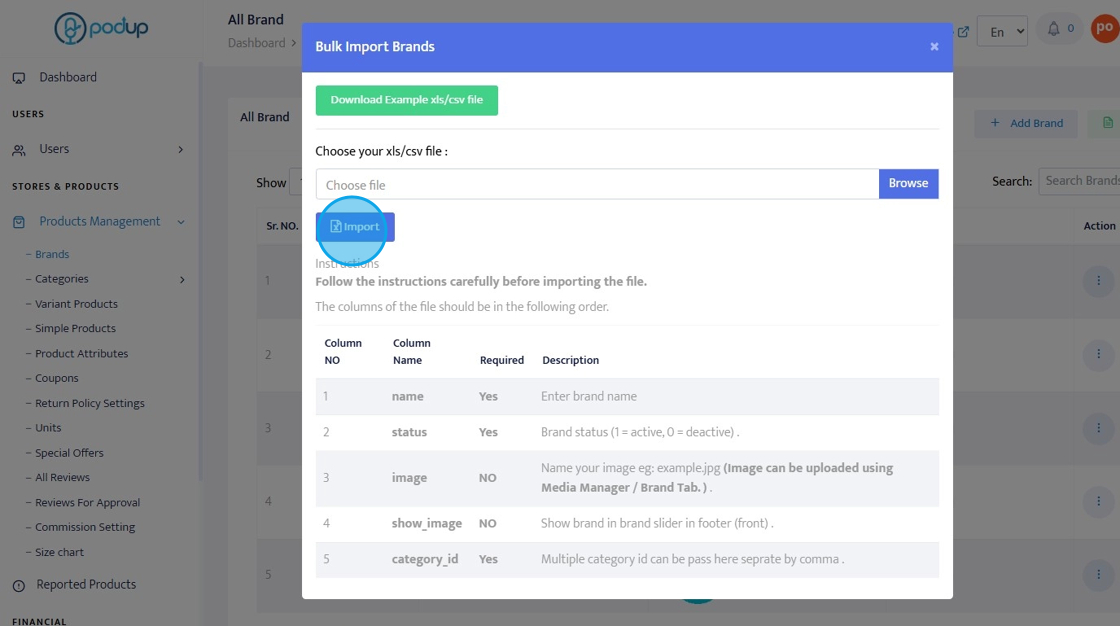The image size is (1120, 626).
Task: Click the 'po' user avatar
Action: 1105,28
